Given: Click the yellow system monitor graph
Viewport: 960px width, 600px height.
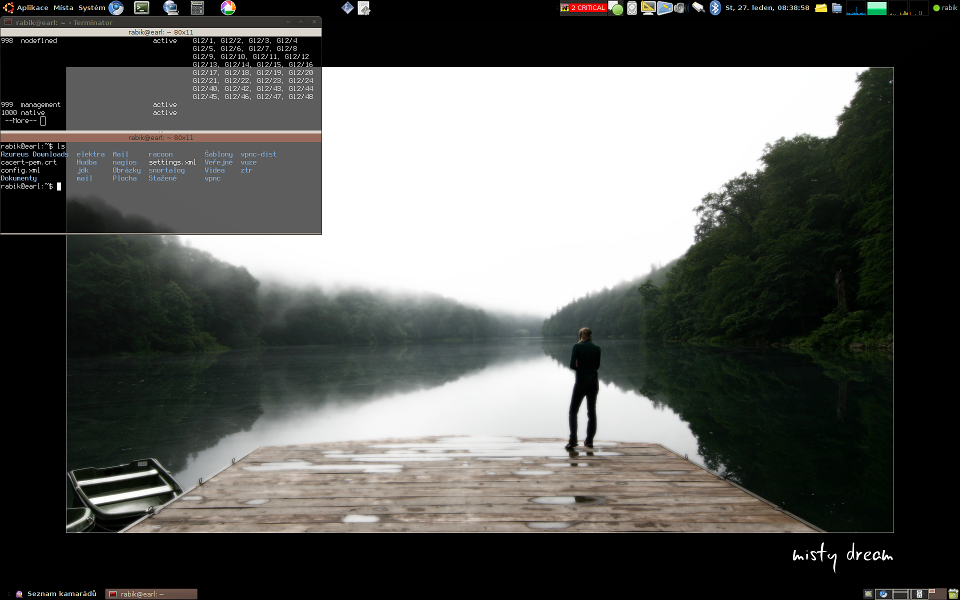Looking at the screenshot, I should point(898,8).
